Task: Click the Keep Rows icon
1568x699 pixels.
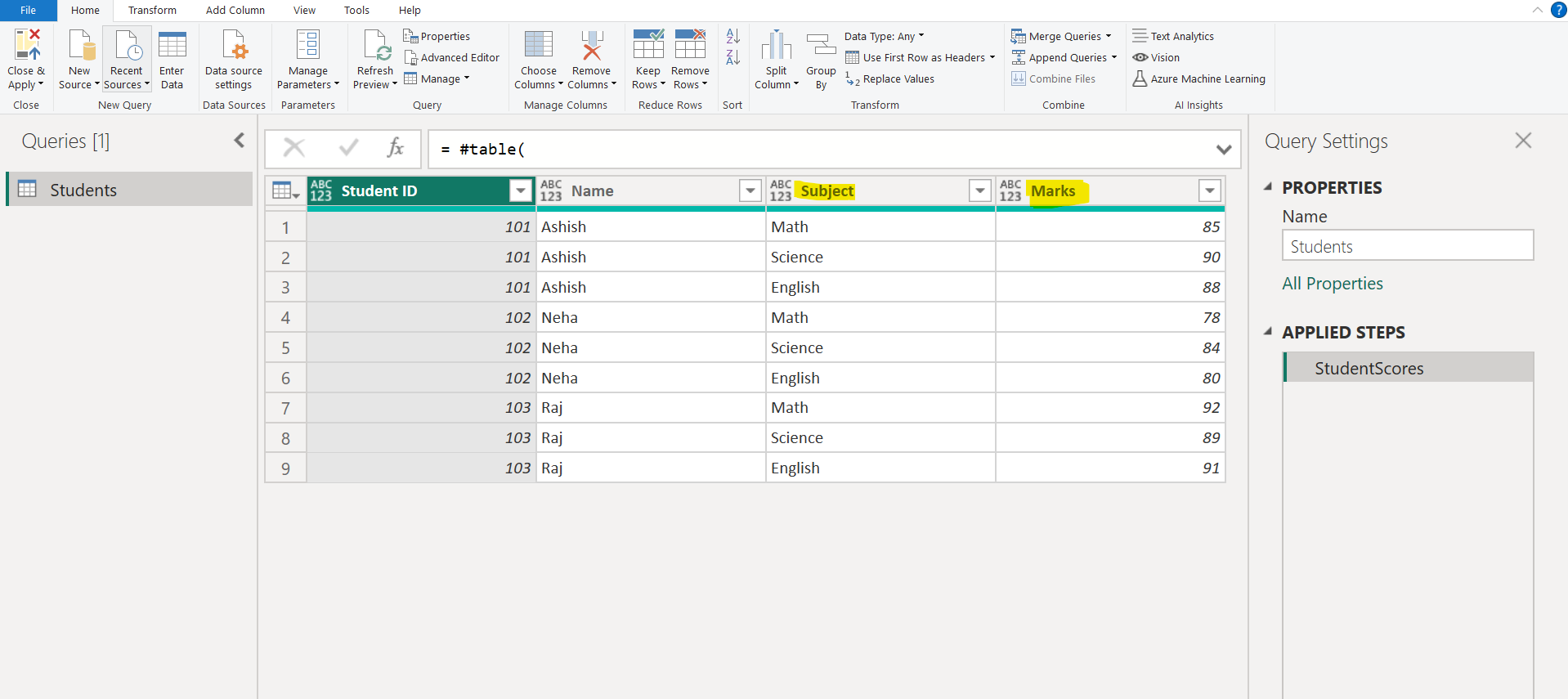Action: click(647, 46)
